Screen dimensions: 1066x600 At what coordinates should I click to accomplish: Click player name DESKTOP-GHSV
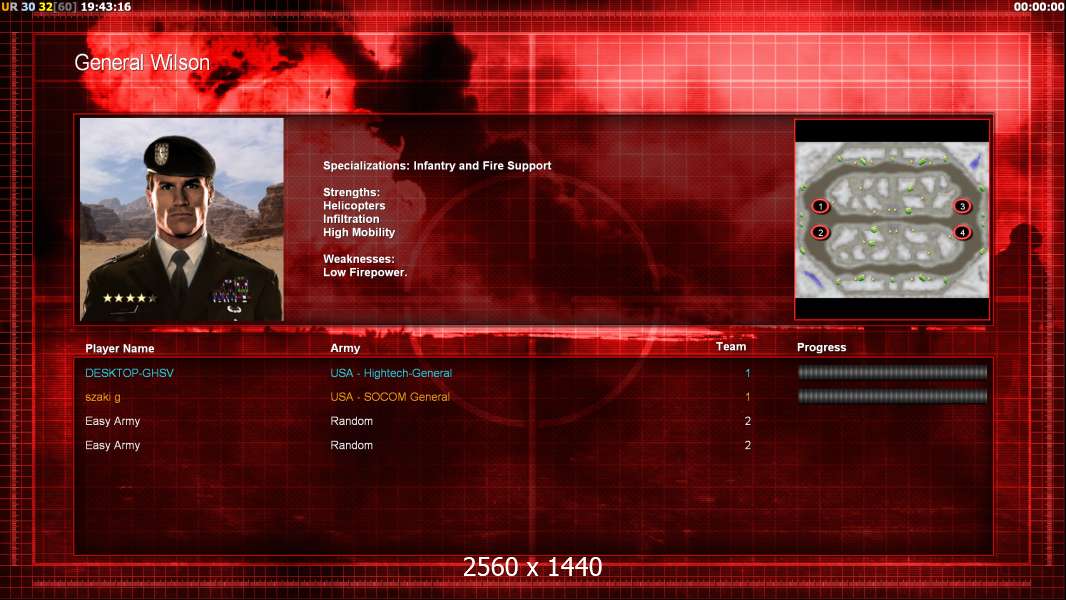[x=129, y=373]
